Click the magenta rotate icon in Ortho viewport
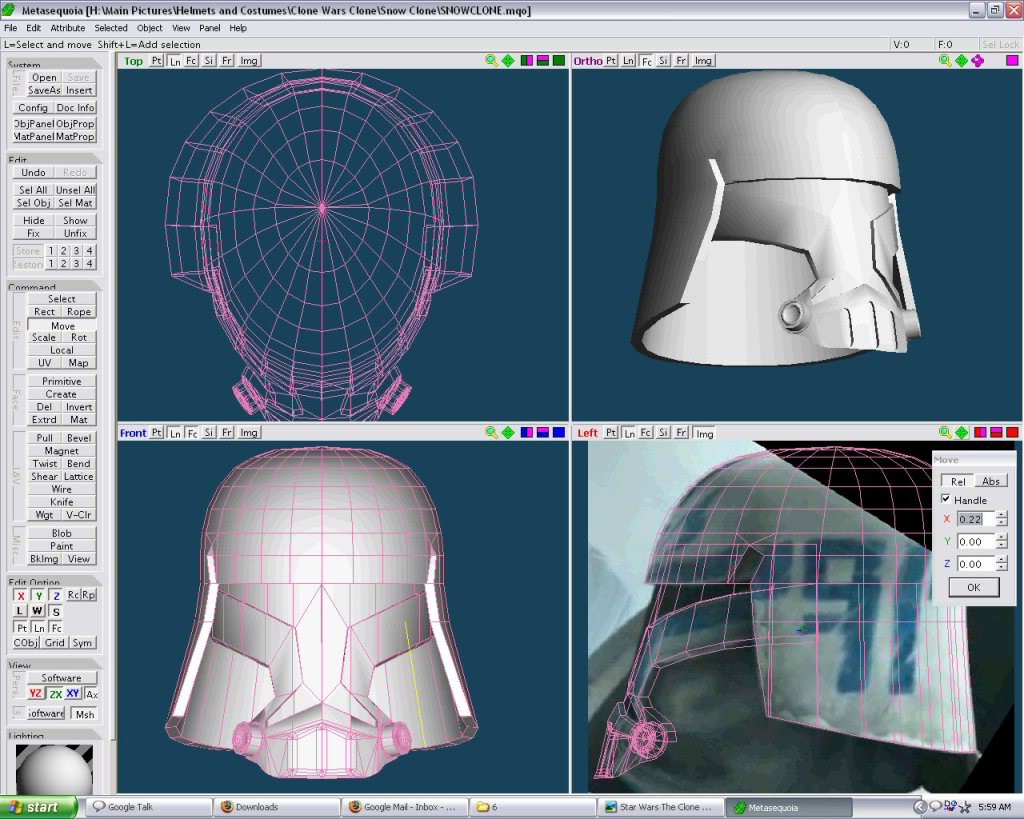The height and width of the screenshot is (819, 1024). [x=978, y=61]
